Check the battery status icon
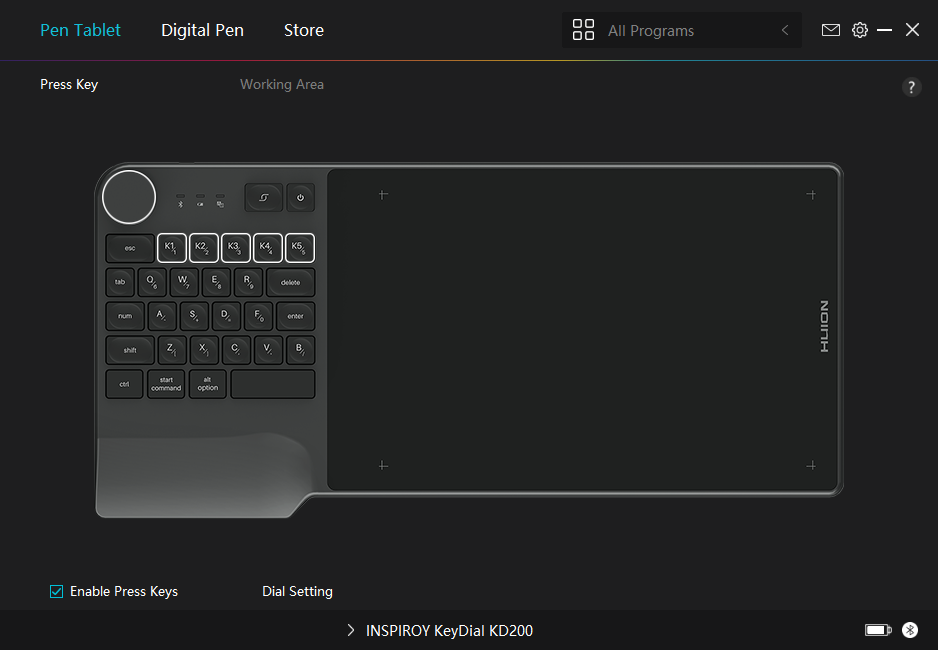Viewport: 938px width, 650px height. (x=878, y=630)
